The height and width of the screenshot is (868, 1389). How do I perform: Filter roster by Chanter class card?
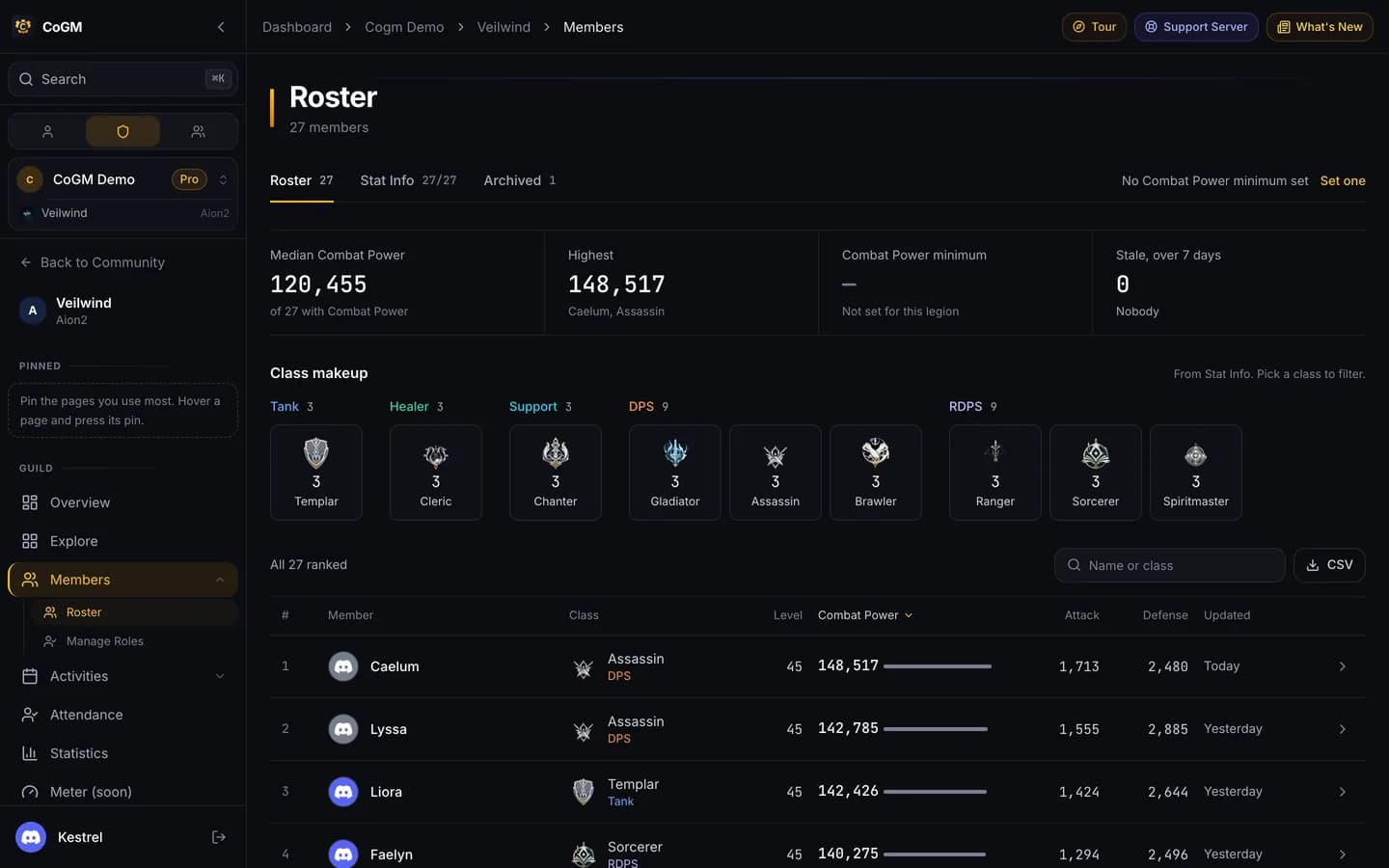(556, 473)
